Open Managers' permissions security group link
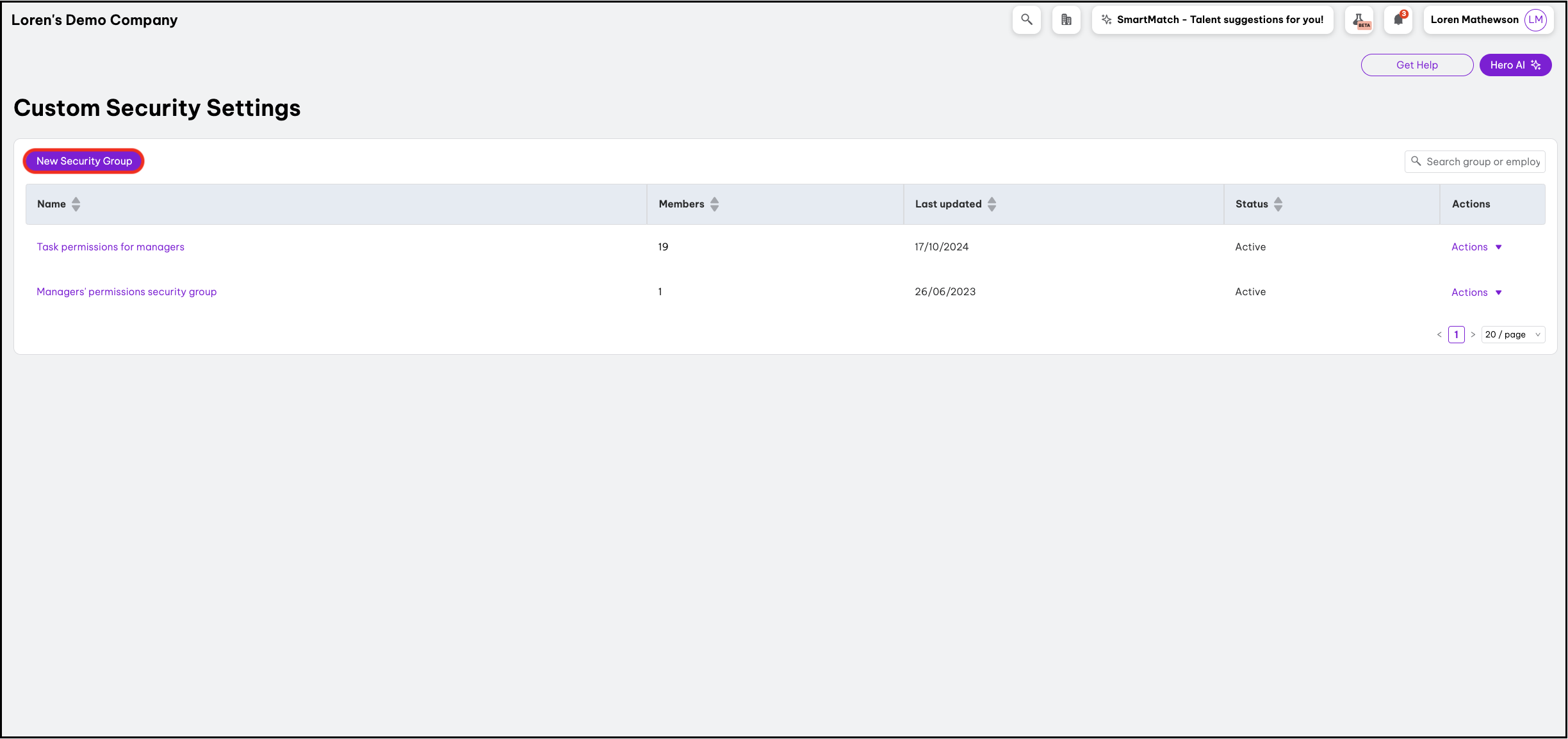The width and height of the screenshot is (1568, 739). click(126, 292)
